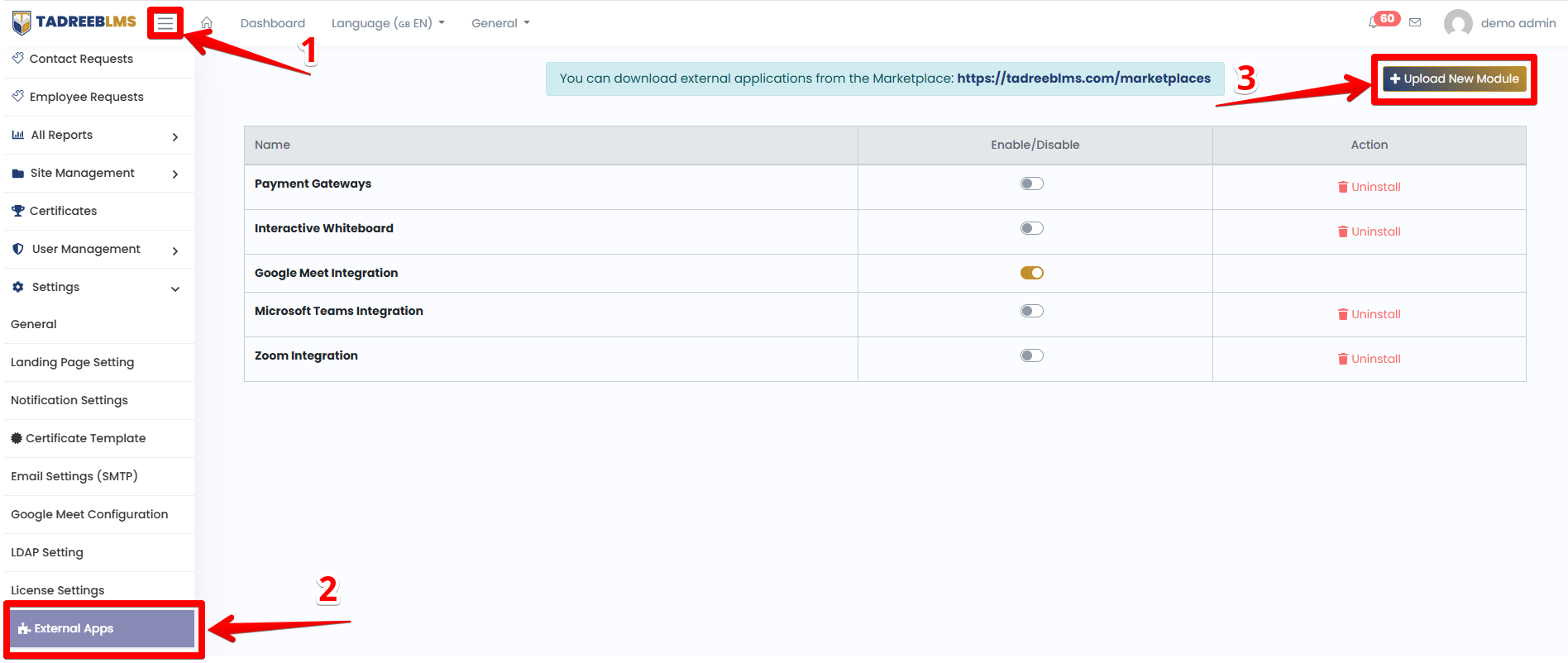The height and width of the screenshot is (663, 1568).
Task: Open Dashboard in the top bar
Action: (x=273, y=23)
